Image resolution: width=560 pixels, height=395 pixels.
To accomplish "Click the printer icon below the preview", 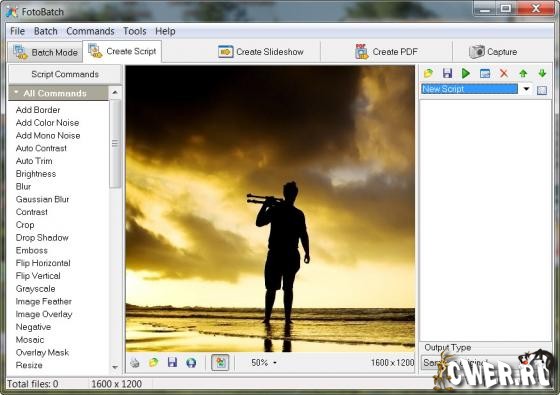I will 135,363.
